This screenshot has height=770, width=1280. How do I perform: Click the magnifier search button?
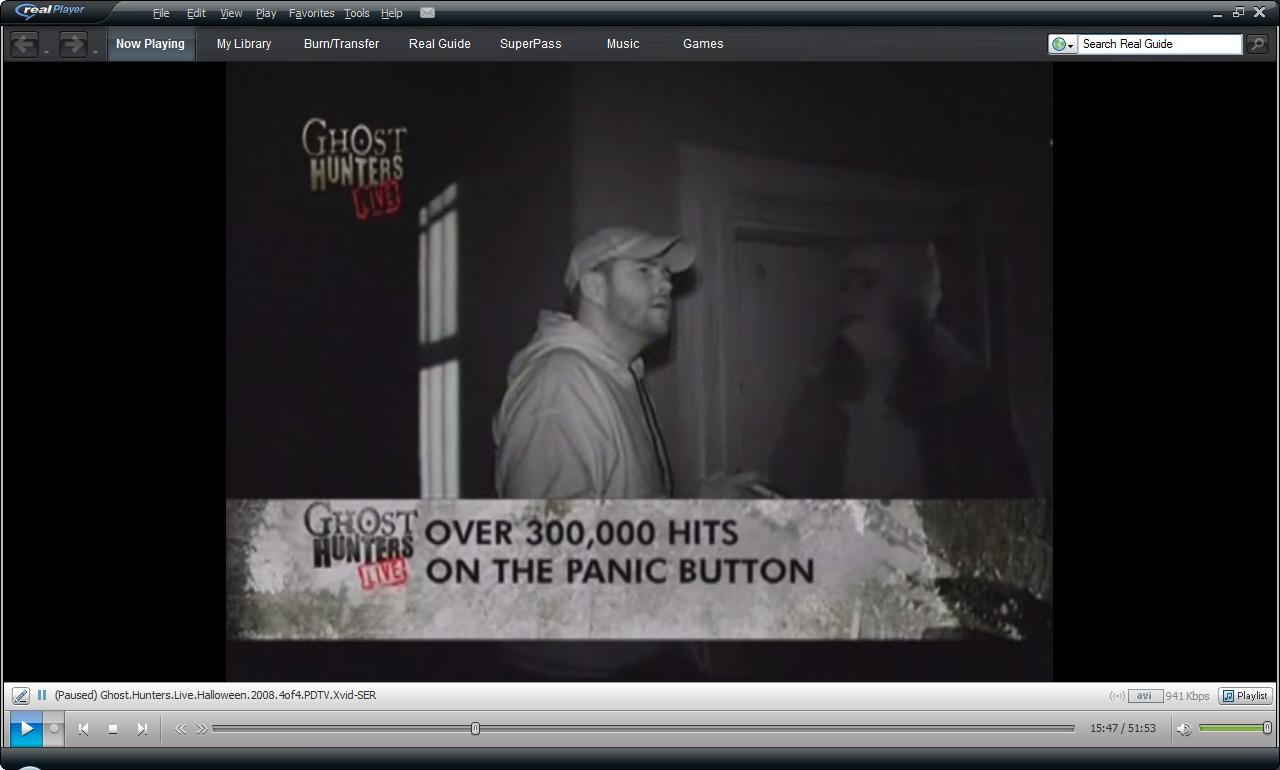coord(1257,44)
